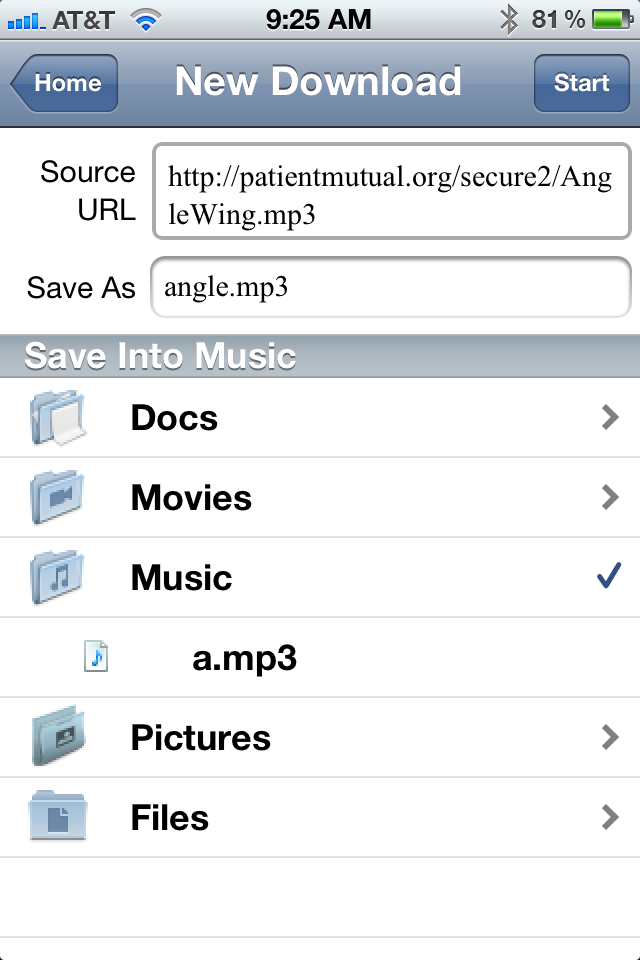Screen dimensions: 640x960
Task: Tap the Wi-Fi signal icon
Action: [x=147, y=19]
